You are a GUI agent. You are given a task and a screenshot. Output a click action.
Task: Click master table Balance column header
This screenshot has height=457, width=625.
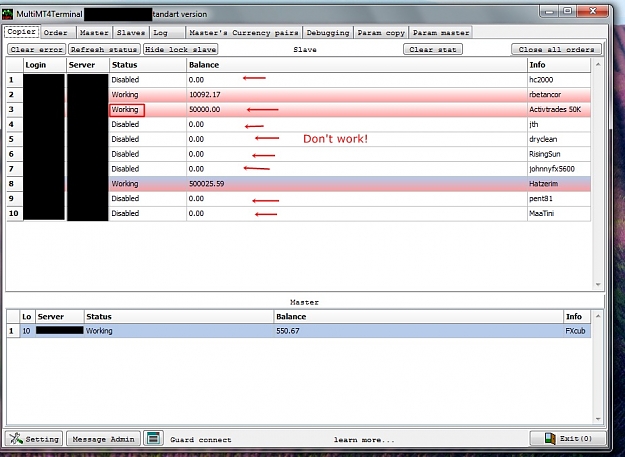(x=419, y=316)
